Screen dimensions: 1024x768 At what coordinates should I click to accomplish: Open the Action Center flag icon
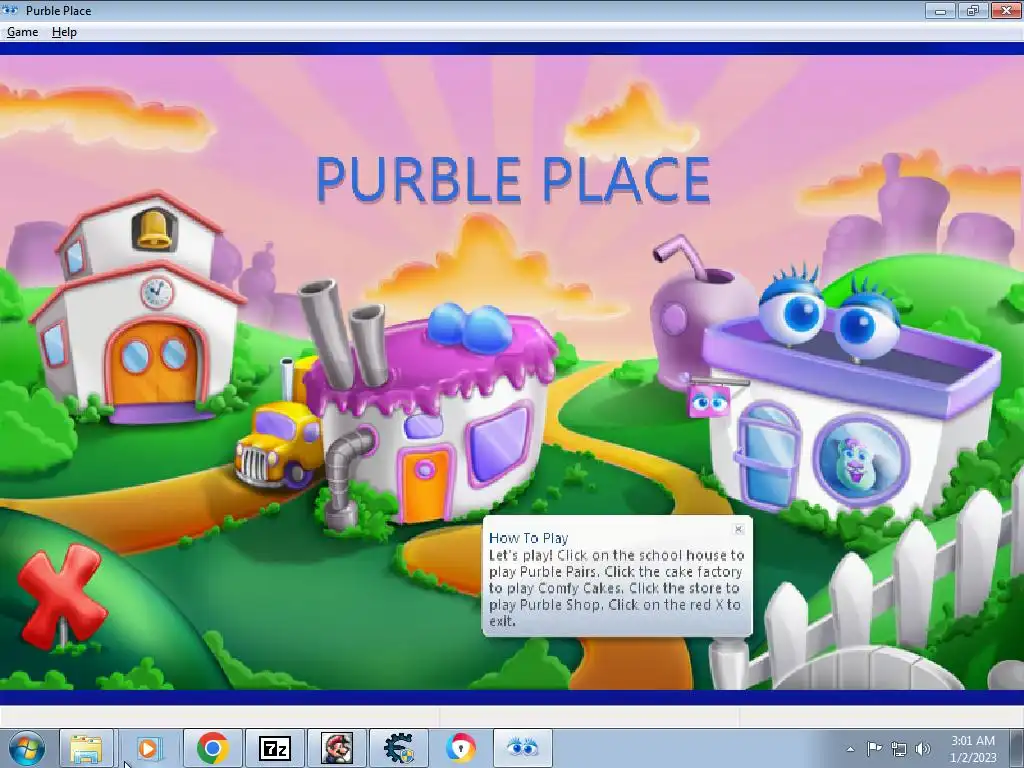(x=874, y=748)
